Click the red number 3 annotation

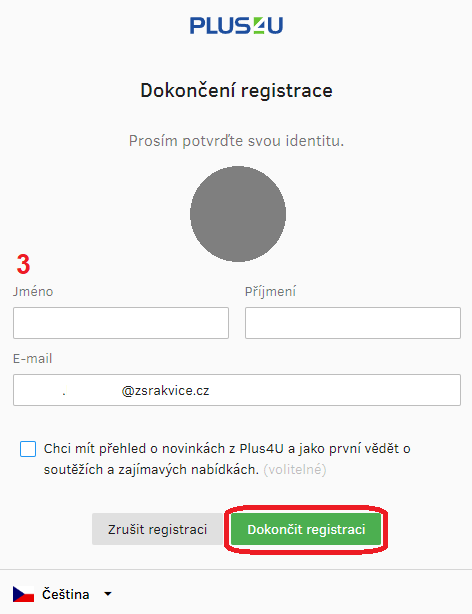(x=24, y=264)
